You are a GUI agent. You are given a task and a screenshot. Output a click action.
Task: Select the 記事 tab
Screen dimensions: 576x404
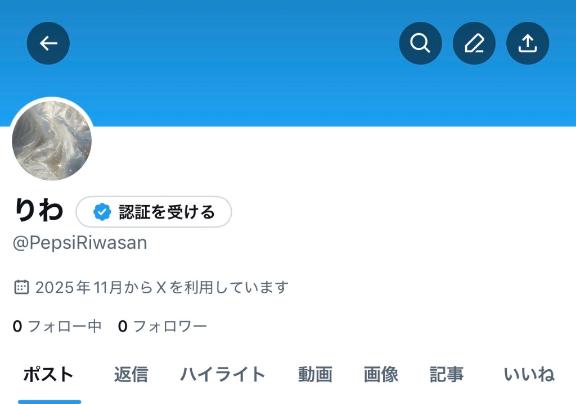447,375
